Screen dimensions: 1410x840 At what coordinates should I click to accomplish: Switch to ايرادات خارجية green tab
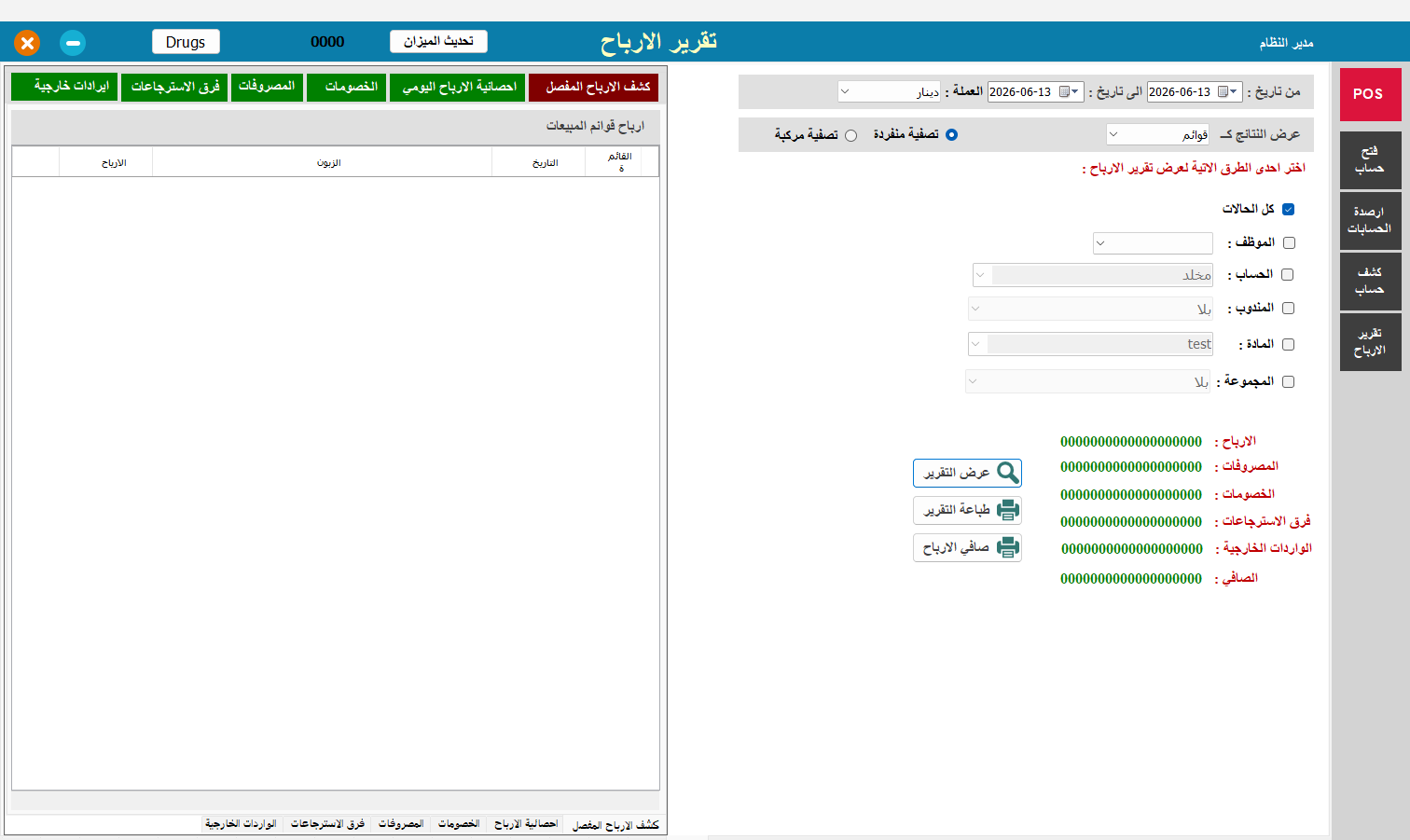click(64, 87)
